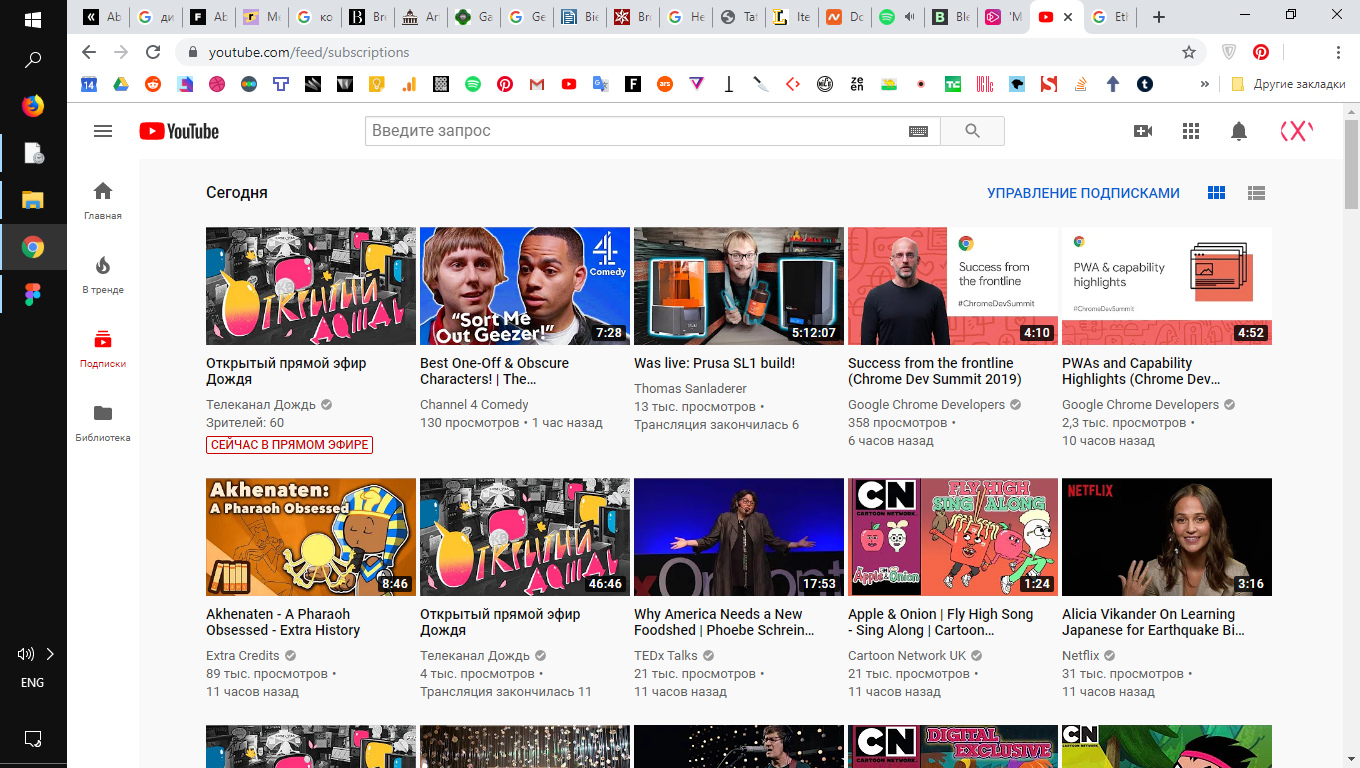
Task: Switch to the tab labeled 'Ar'
Action: pos(420,17)
